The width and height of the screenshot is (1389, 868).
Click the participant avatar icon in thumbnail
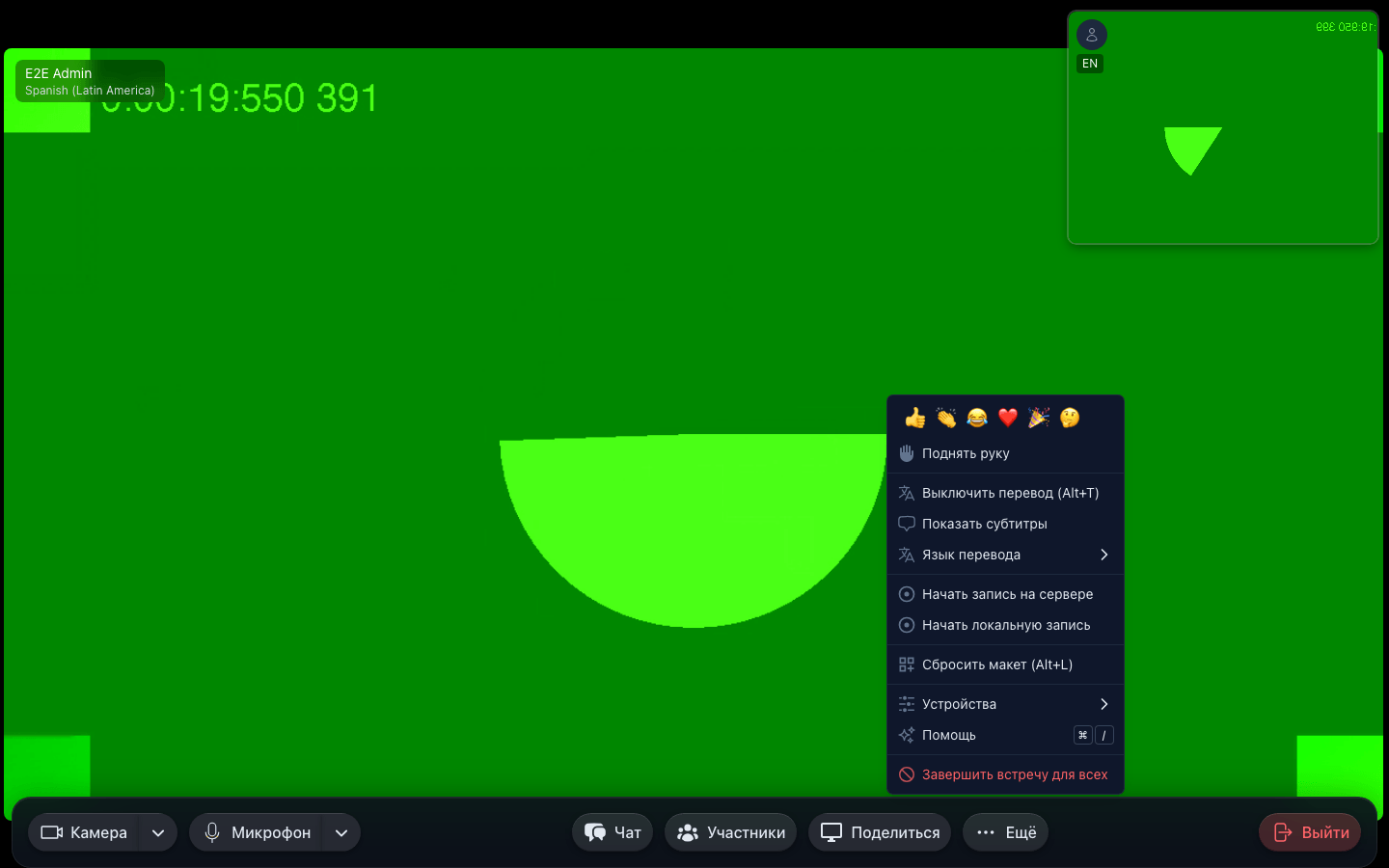click(1092, 35)
